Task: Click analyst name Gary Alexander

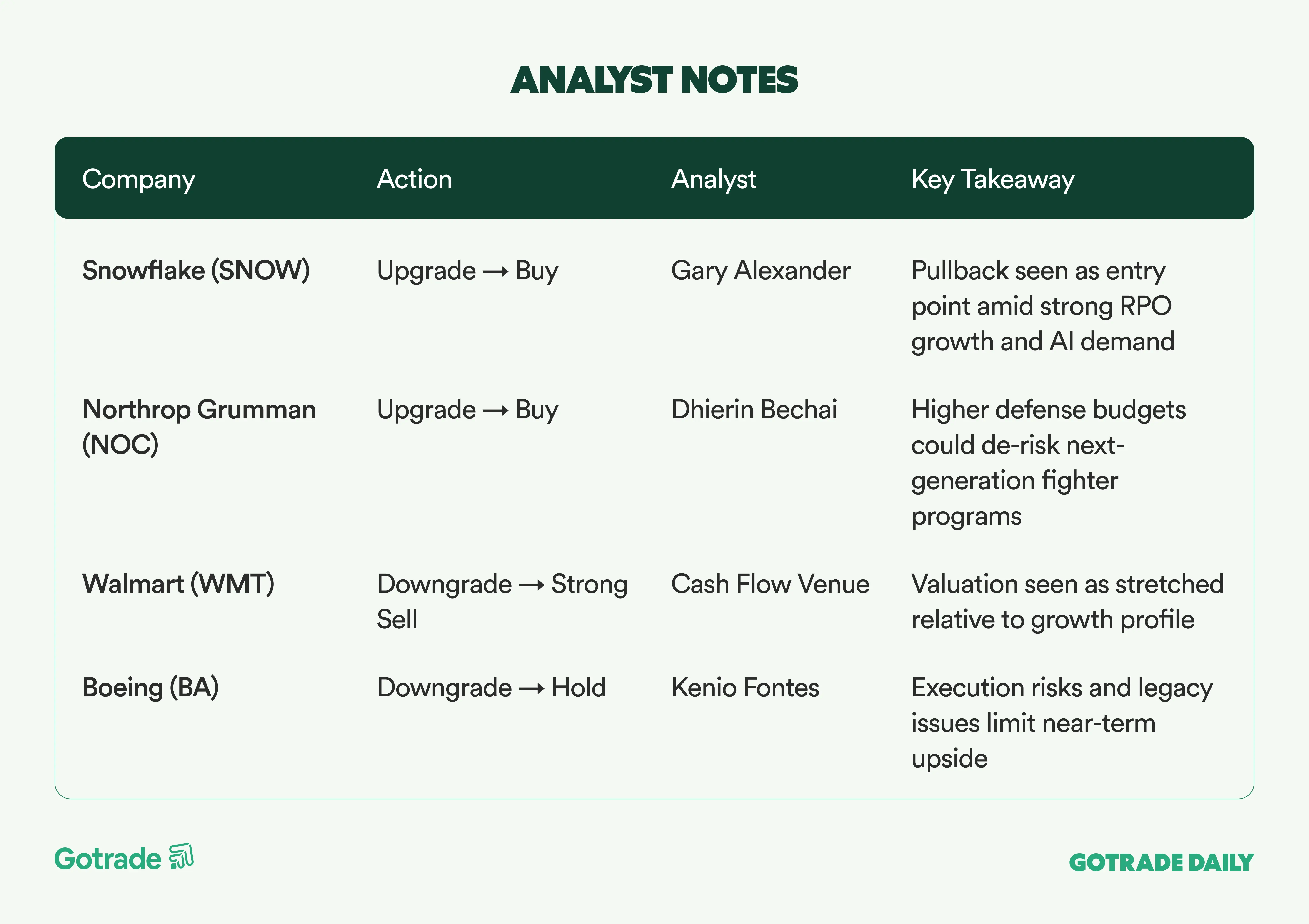Action: click(761, 271)
